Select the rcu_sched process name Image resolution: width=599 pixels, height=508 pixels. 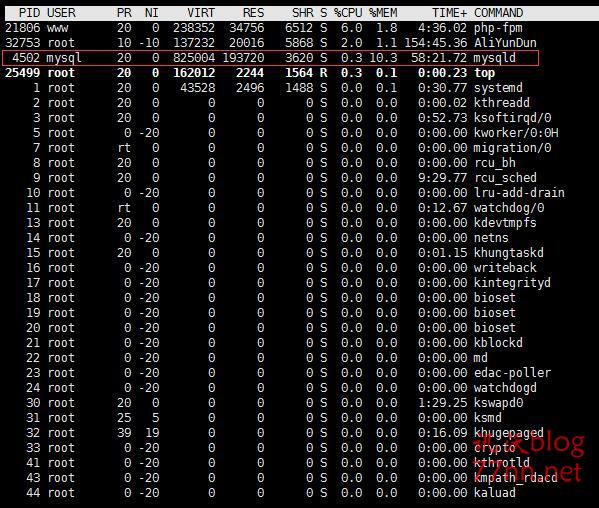click(x=505, y=178)
